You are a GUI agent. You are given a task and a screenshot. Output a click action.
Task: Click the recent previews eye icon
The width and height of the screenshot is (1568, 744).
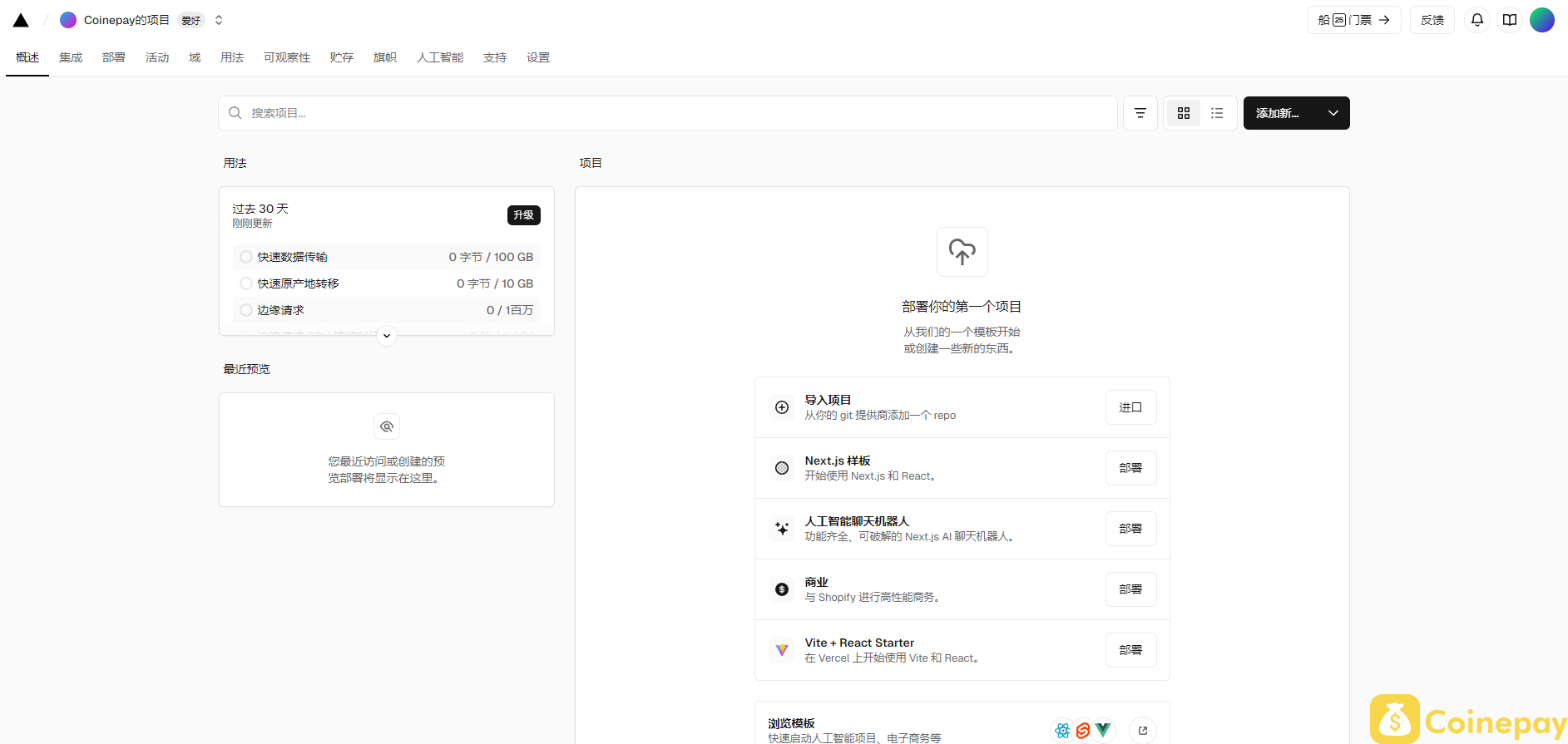pyautogui.click(x=387, y=426)
